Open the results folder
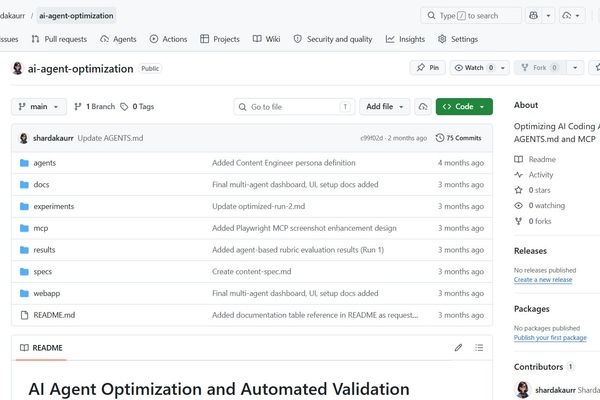 (x=44, y=250)
